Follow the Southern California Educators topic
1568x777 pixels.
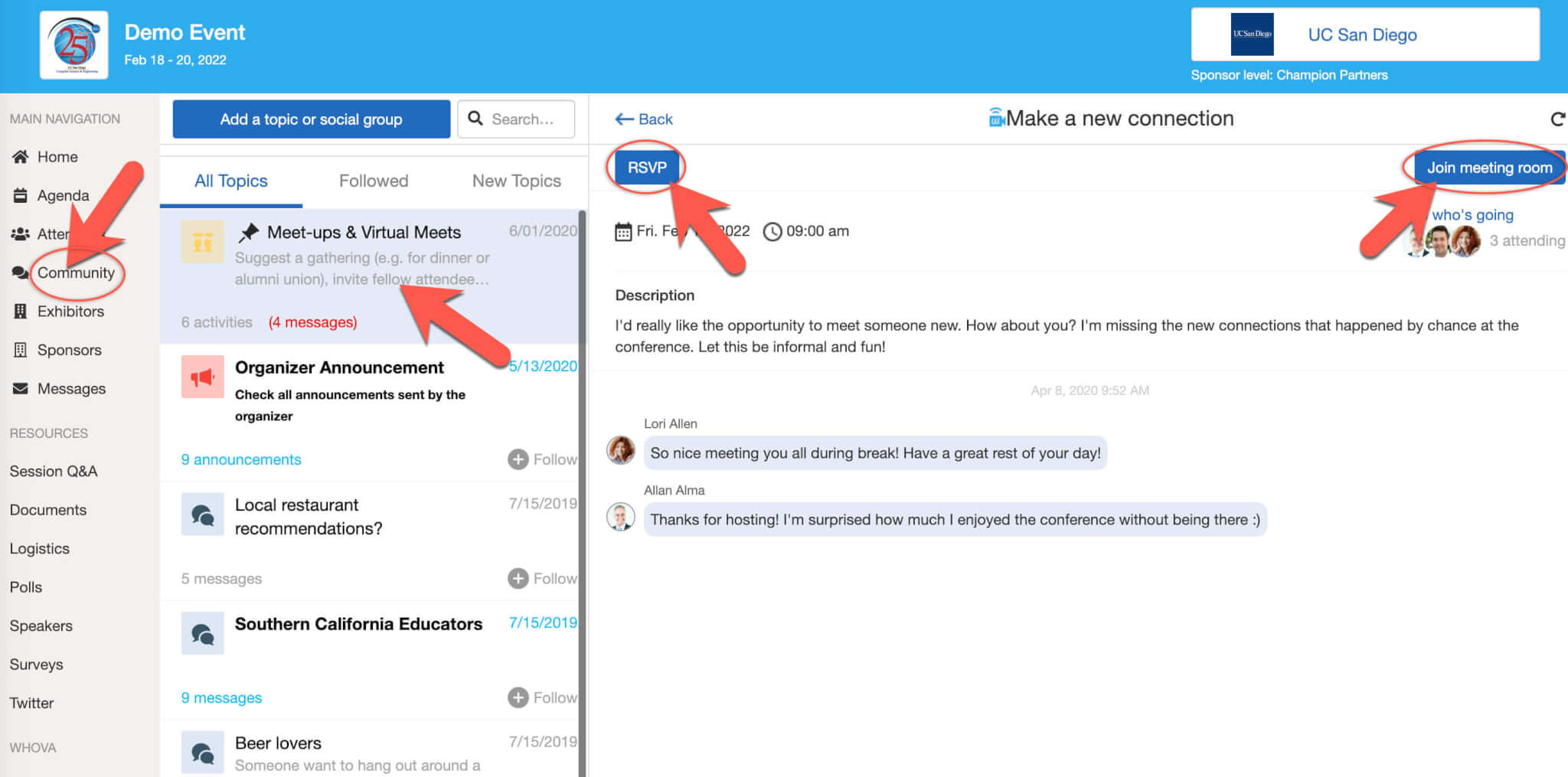click(542, 697)
